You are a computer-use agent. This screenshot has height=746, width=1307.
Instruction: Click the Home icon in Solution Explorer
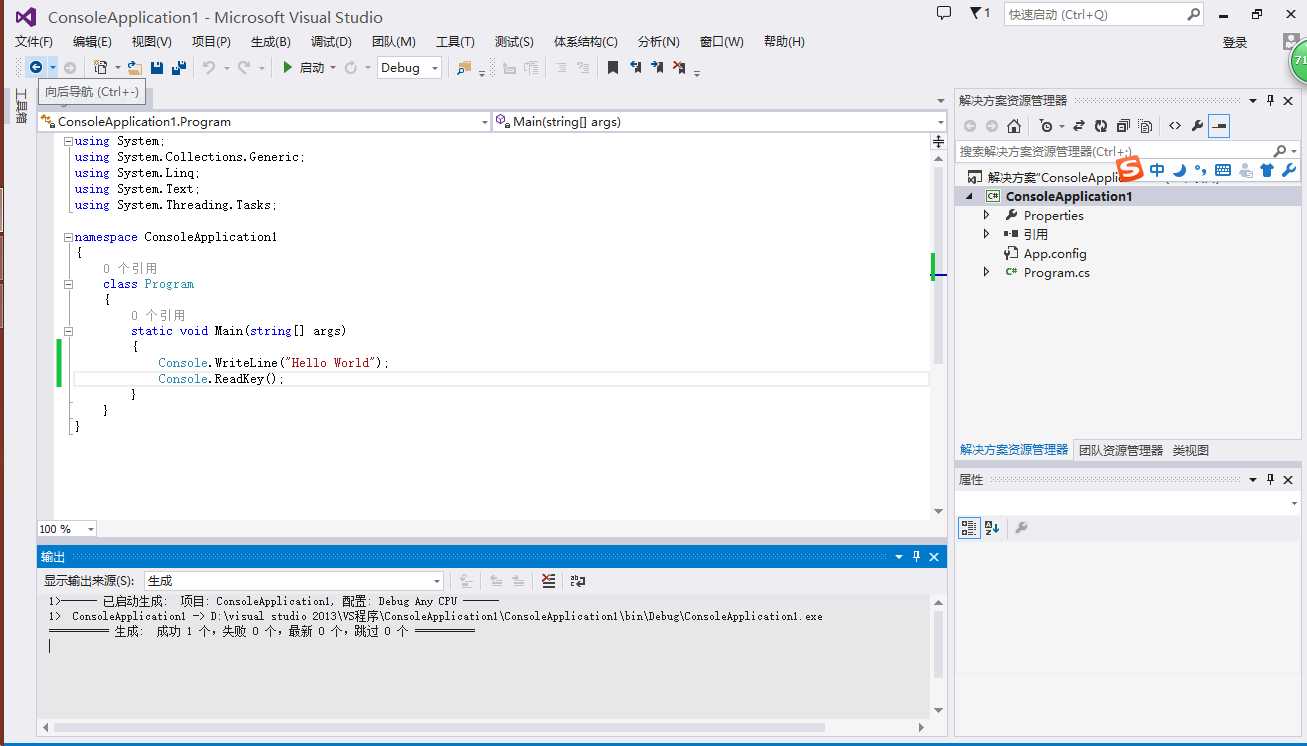point(1014,126)
